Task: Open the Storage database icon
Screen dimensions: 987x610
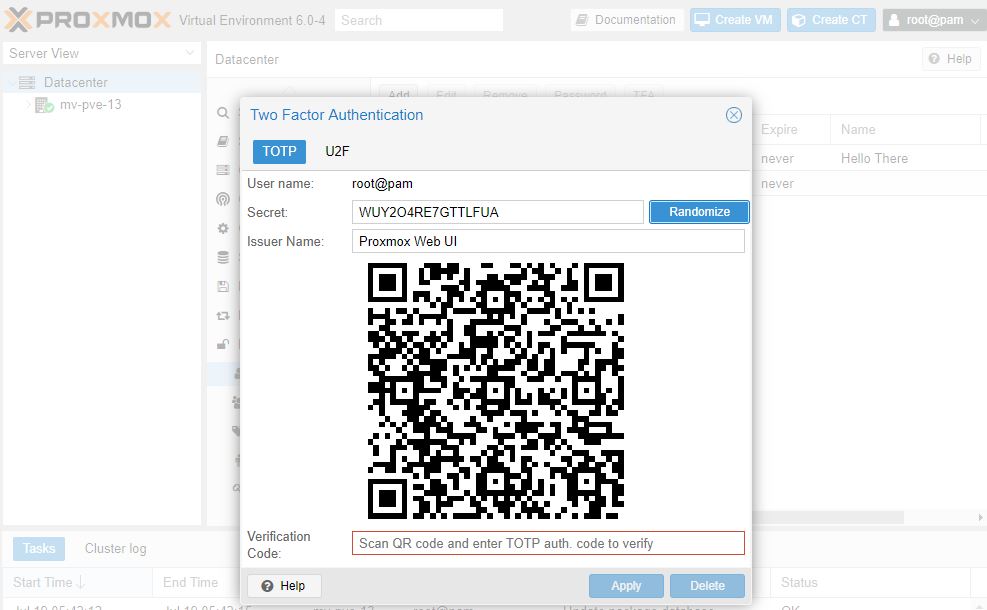Action: [223, 257]
